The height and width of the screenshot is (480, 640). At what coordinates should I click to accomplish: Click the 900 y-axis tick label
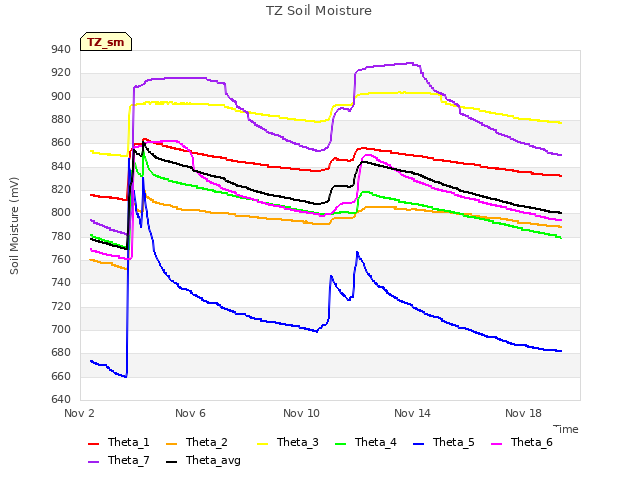pyautogui.click(x=61, y=96)
